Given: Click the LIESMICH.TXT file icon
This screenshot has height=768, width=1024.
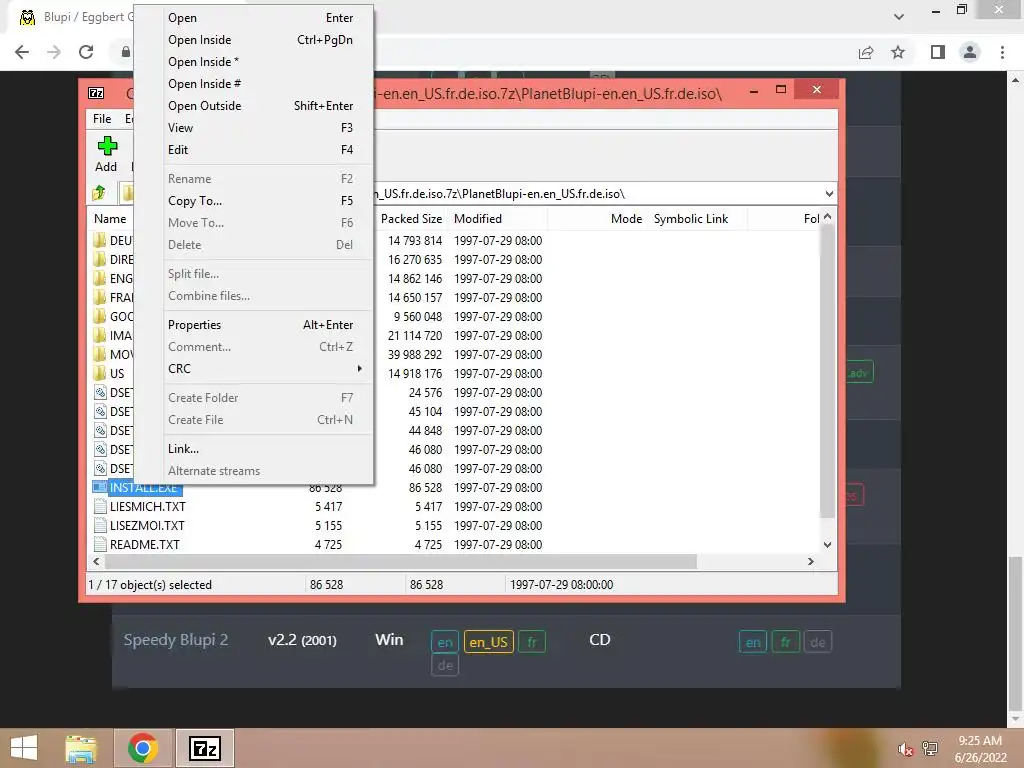Looking at the screenshot, I should [100, 506].
